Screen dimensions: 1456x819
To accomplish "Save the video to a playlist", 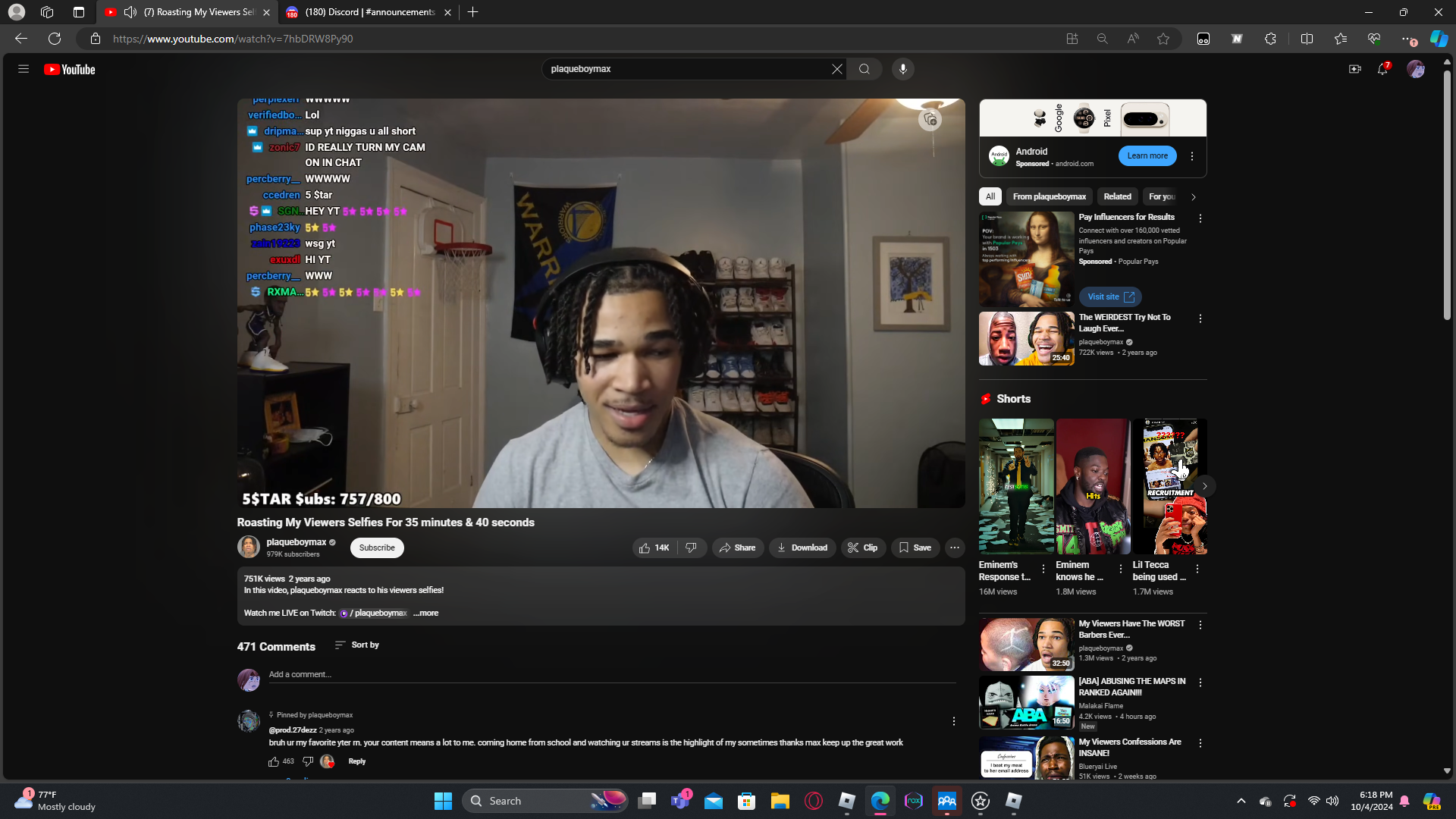I will tap(915, 548).
